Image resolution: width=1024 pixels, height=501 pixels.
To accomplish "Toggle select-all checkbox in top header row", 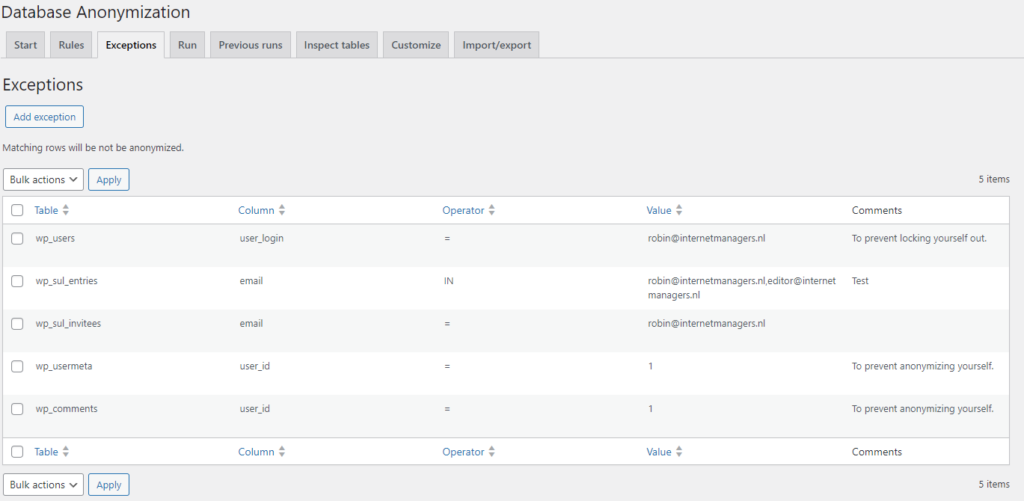I will coord(17,211).
